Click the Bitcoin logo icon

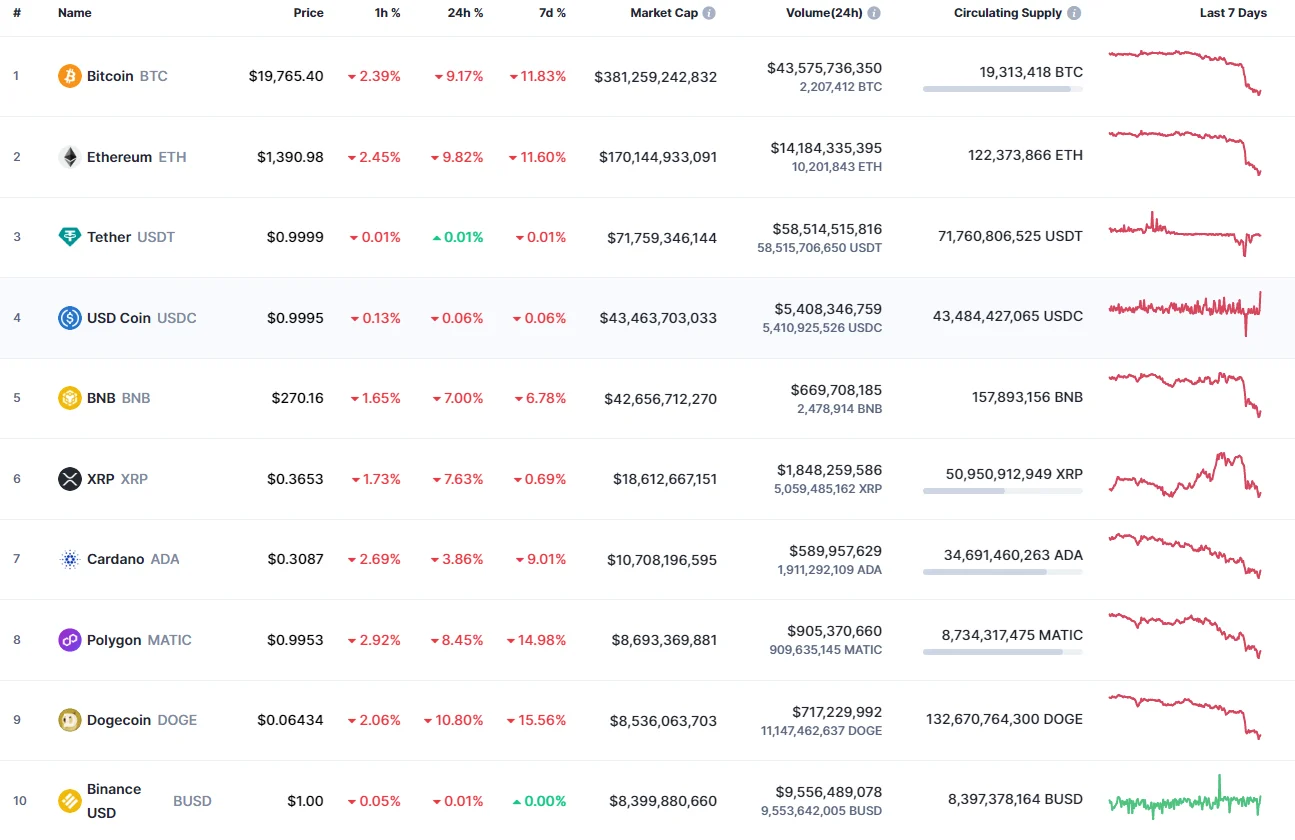[x=68, y=76]
